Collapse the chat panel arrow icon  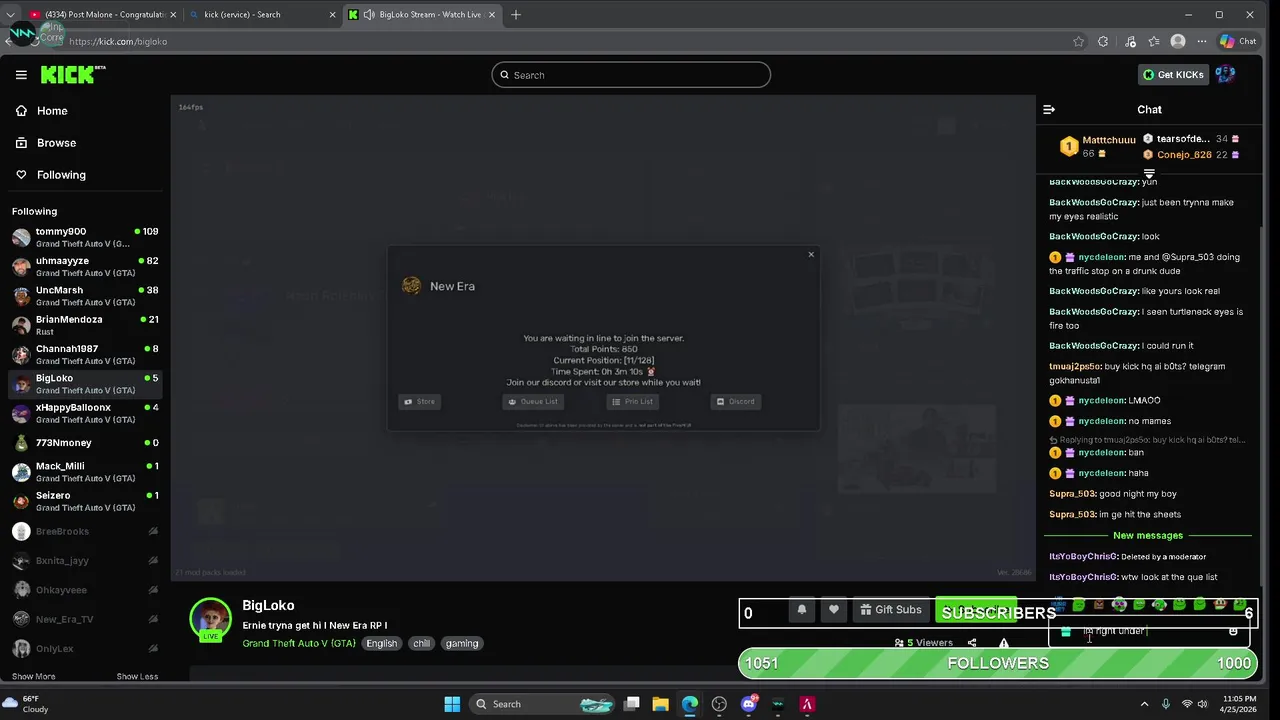point(1049,110)
